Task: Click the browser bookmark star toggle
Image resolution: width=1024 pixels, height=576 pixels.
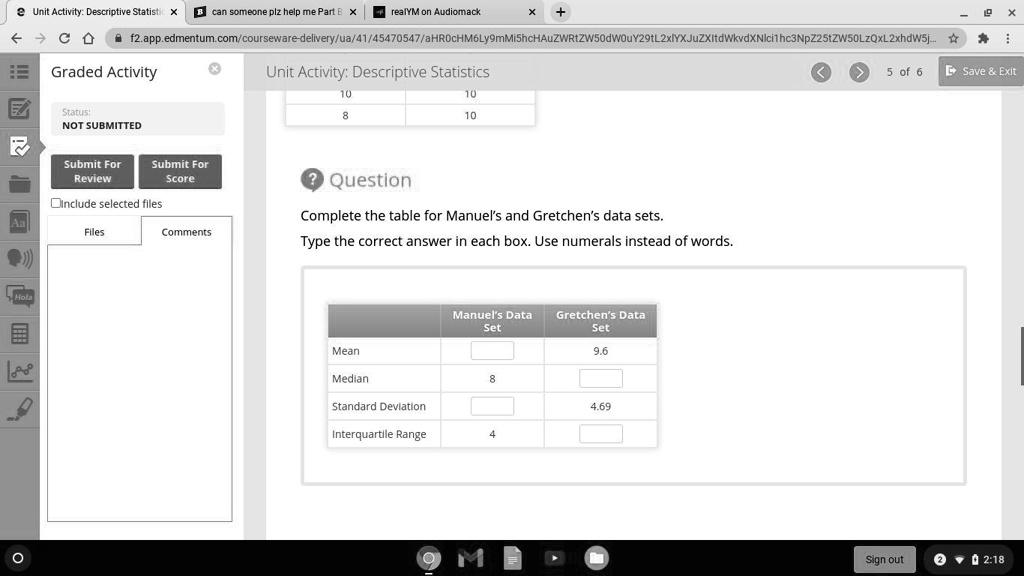Action: tap(953, 37)
